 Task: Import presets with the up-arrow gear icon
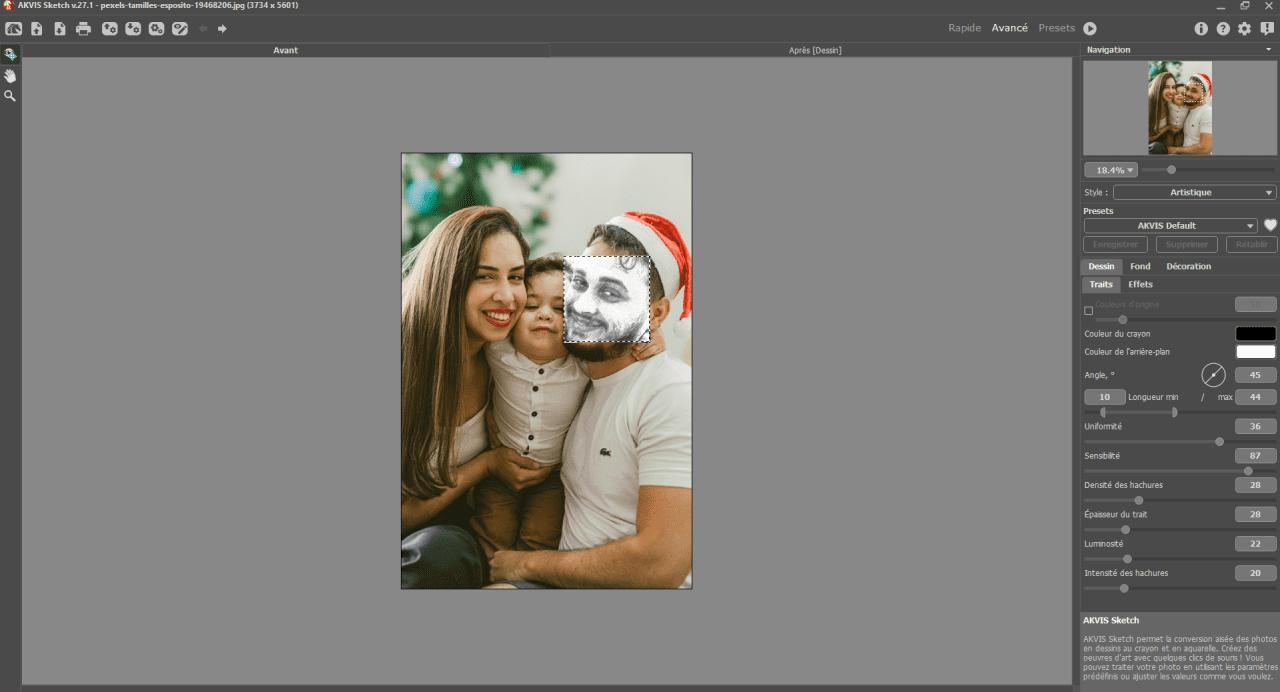109,29
